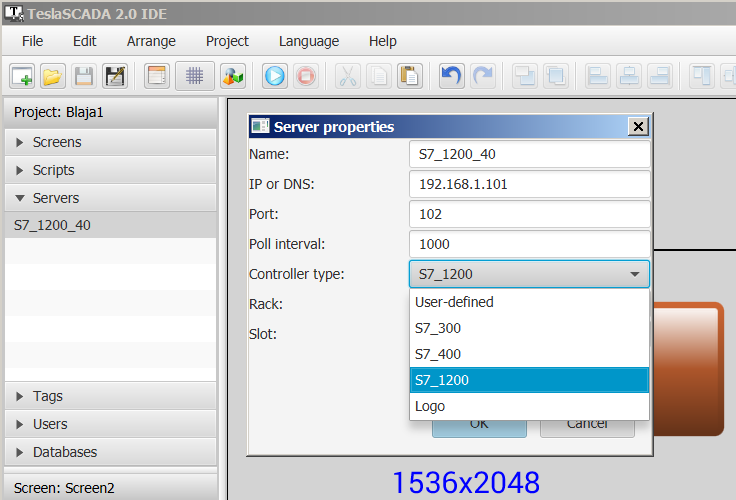736x500 pixels.
Task: Click the align right edges icon
Action: point(660,76)
